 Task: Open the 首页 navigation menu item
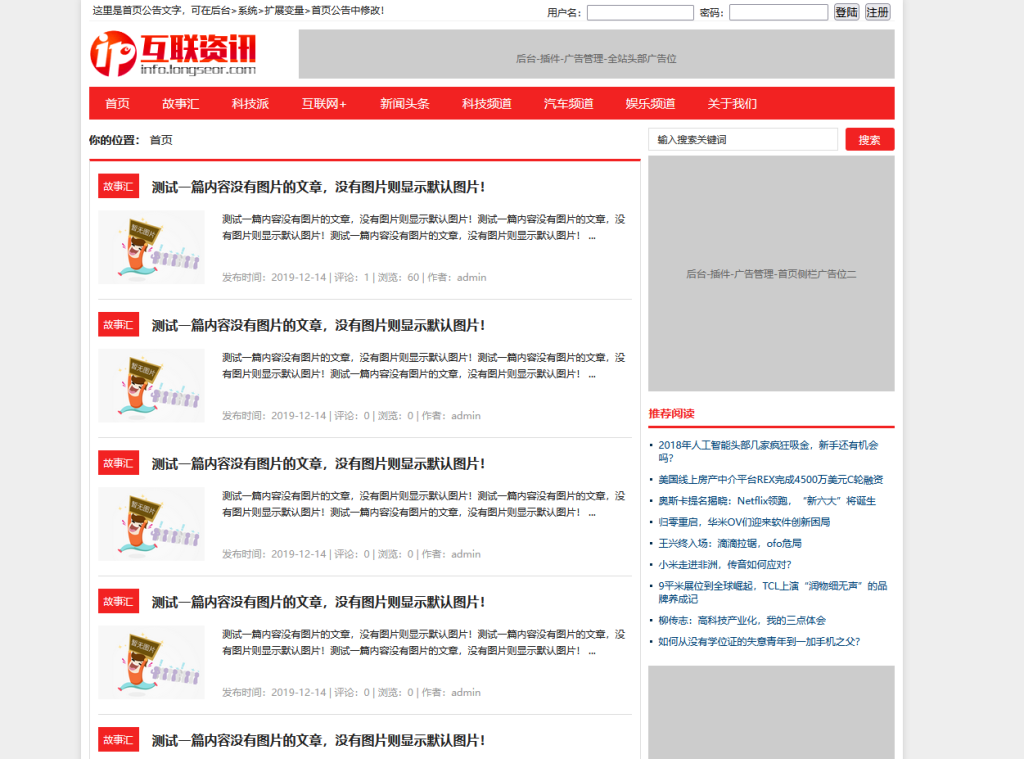click(117, 103)
